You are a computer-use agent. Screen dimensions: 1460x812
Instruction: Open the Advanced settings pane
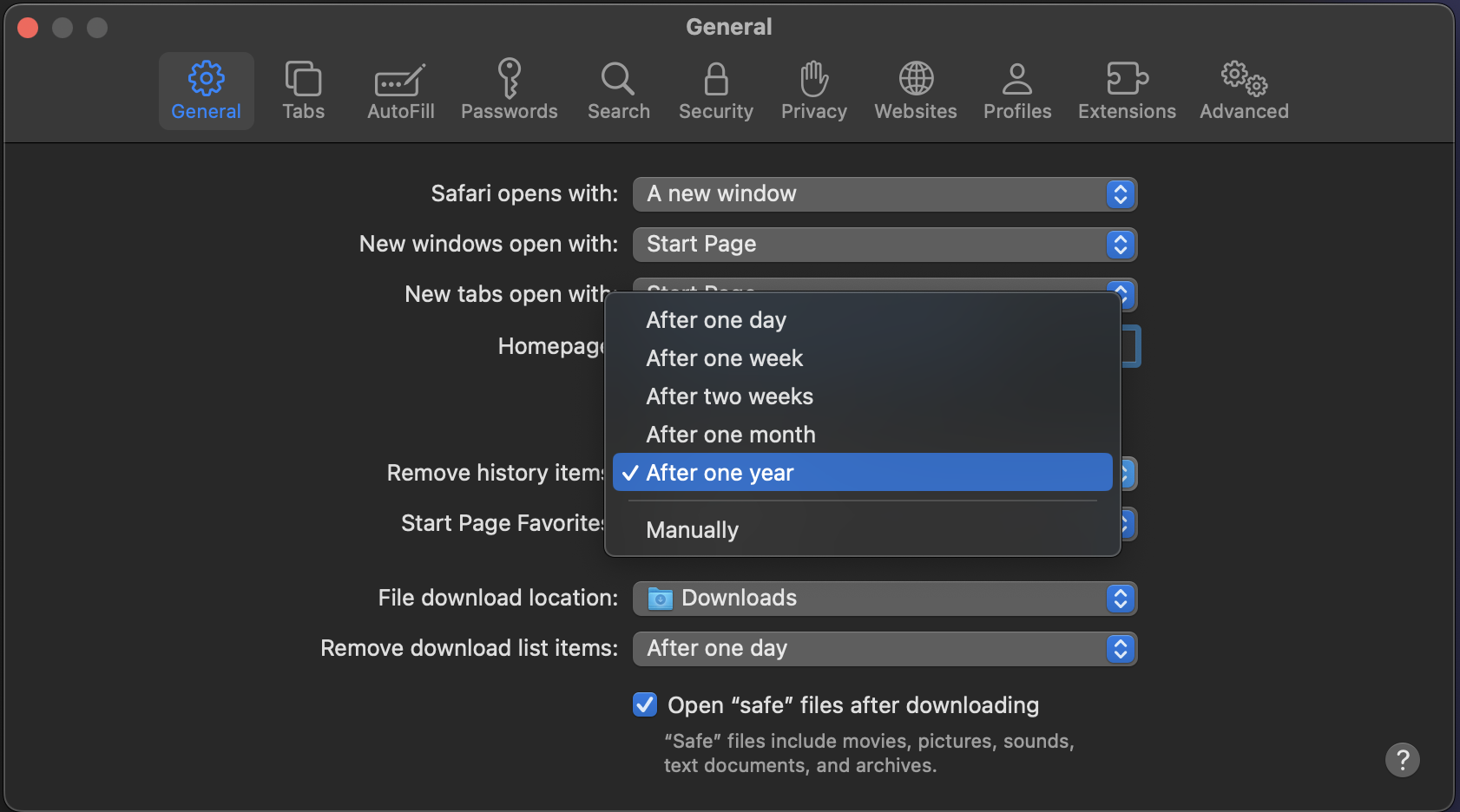pyautogui.click(x=1244, y=91)
